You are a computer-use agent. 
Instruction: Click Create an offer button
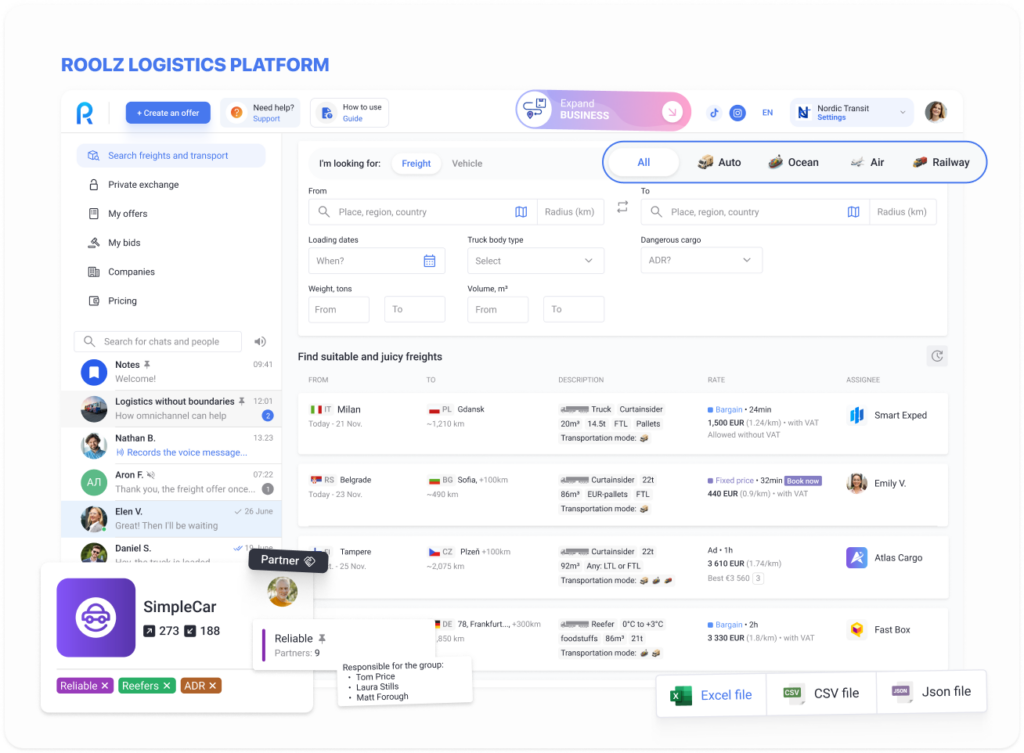[168, 113]
